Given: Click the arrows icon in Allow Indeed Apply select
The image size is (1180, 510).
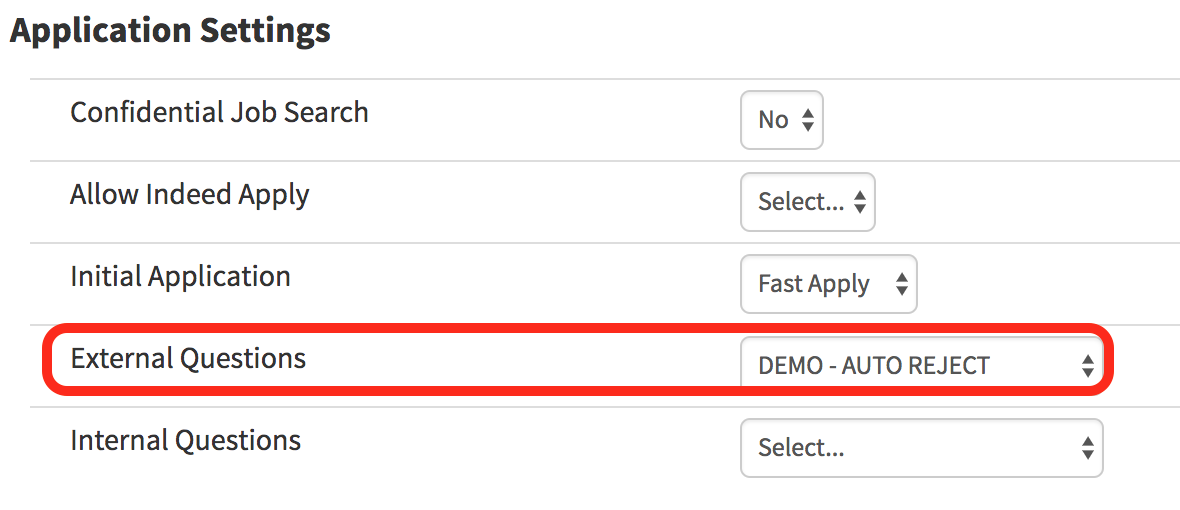Looking at the screenshot, I should tap(860, 203).
